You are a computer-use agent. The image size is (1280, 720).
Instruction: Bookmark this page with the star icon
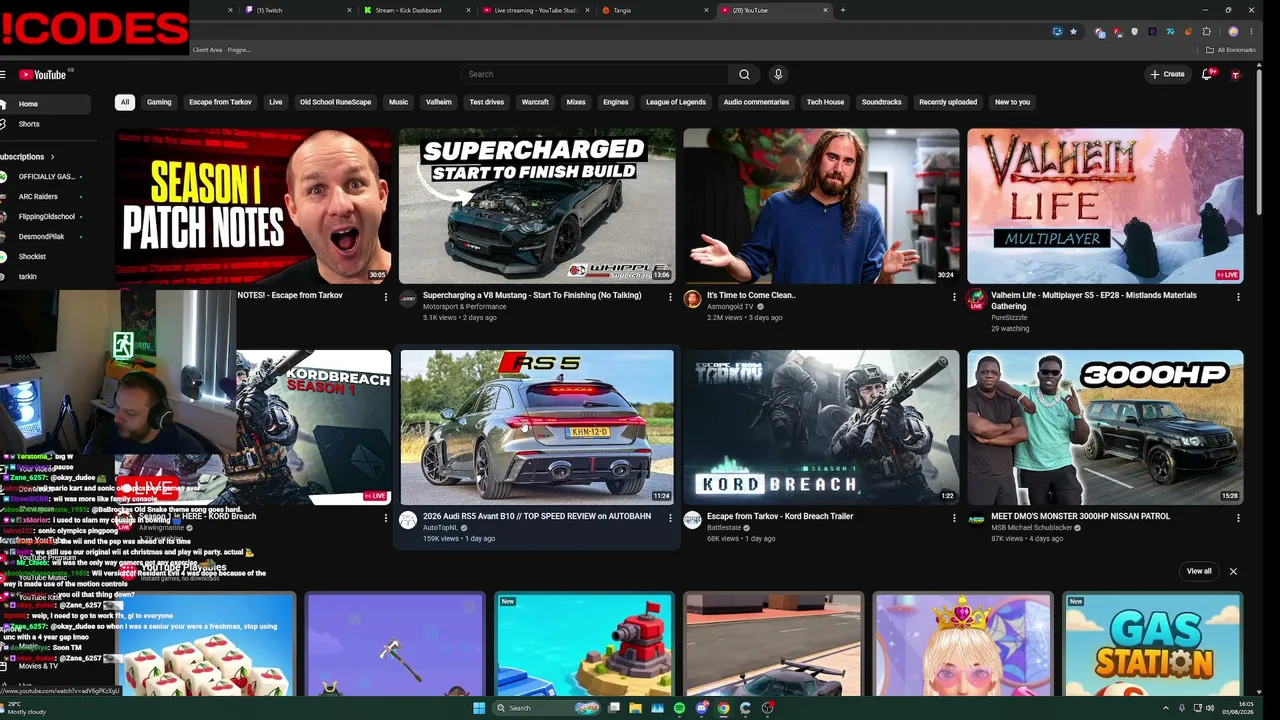point(1074,32)
